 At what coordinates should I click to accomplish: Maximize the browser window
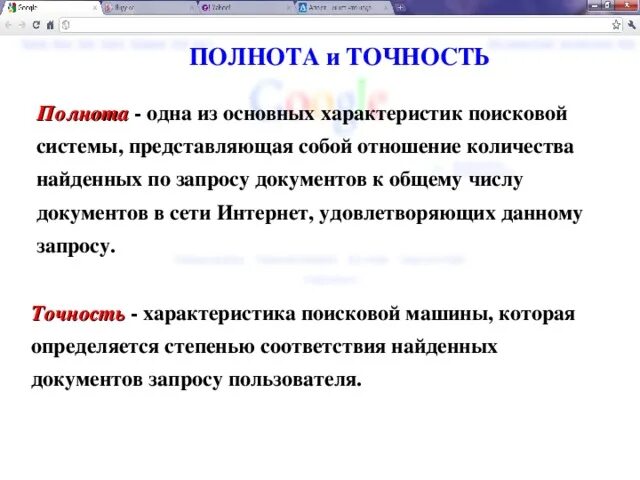pos(609,5)
